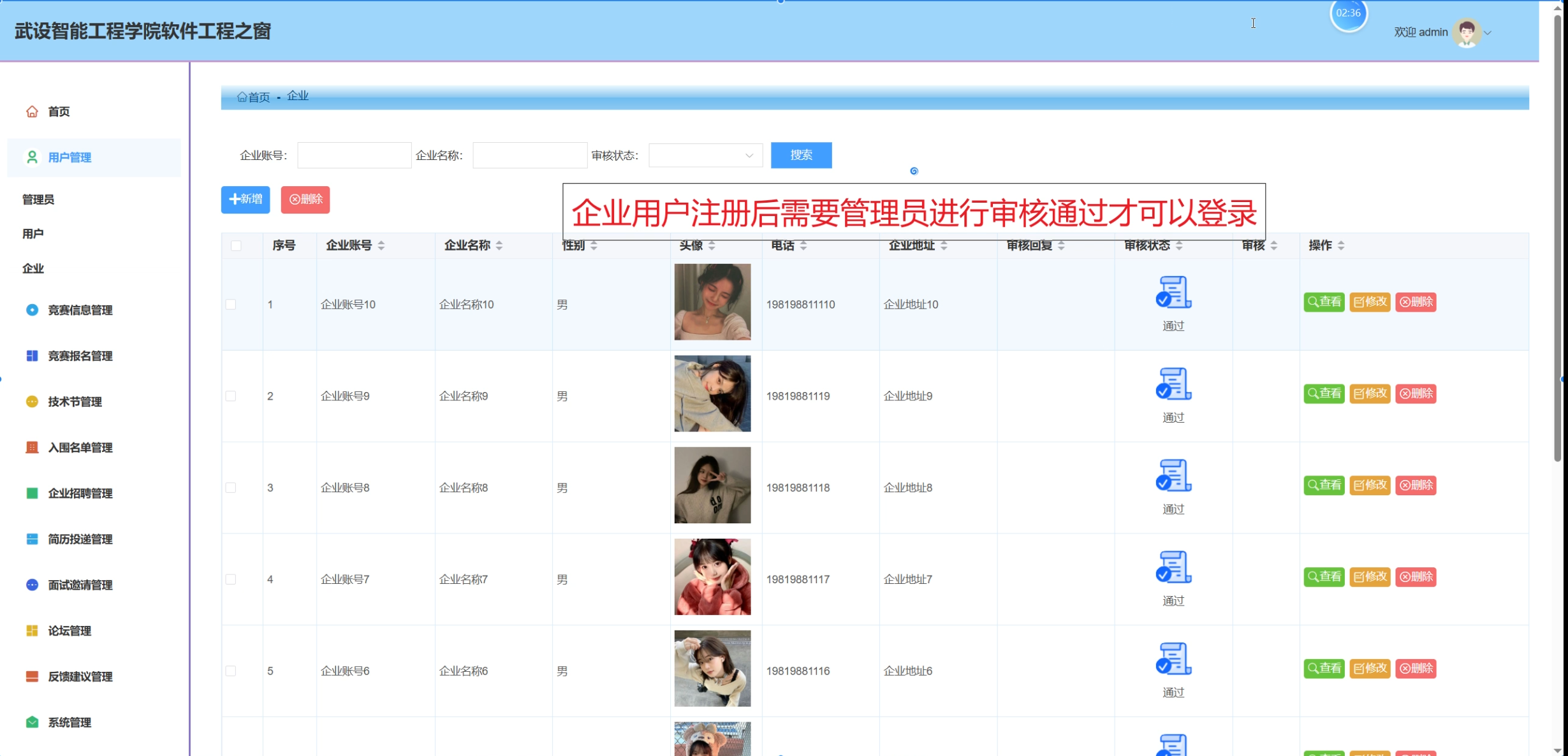This screenshot has width=1568, height=756.
Task: Click the 审核回复 column sort arrows
Action: (1062, 246)
